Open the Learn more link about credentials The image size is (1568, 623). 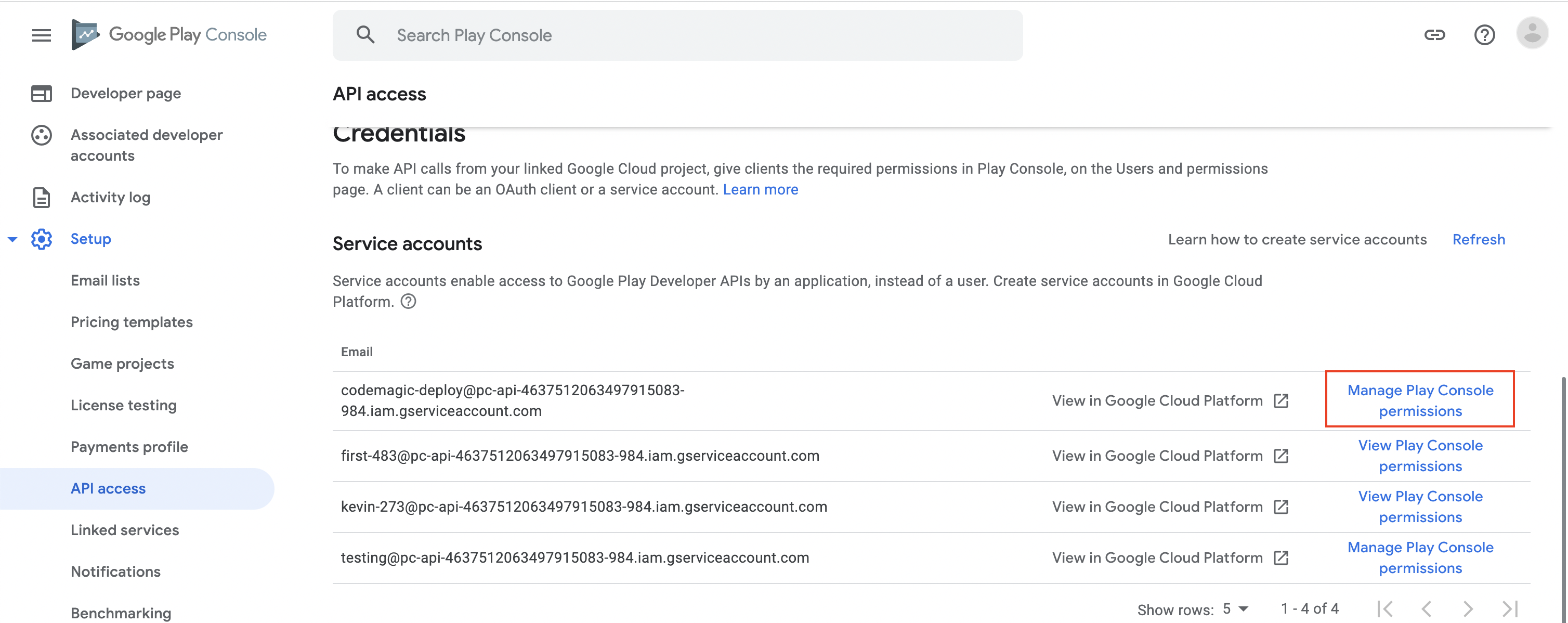[x=760, y=189]
